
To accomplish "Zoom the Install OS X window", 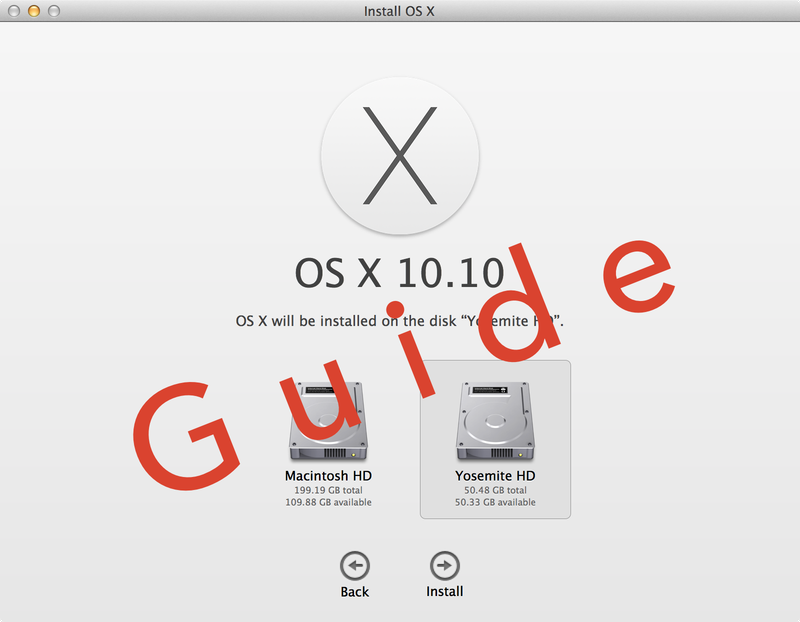I will (54, 11).
